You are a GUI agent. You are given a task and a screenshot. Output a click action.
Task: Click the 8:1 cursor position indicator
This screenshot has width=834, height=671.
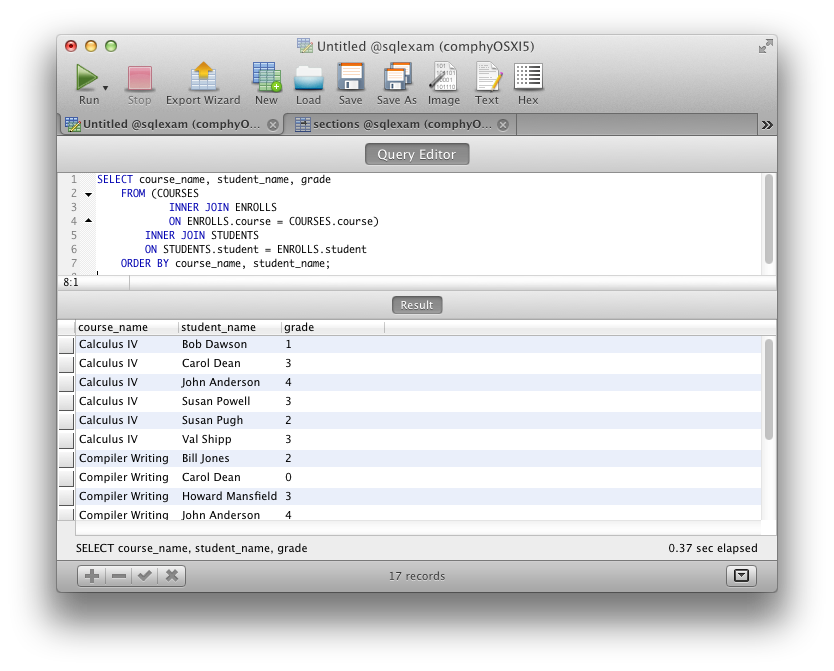71,283
